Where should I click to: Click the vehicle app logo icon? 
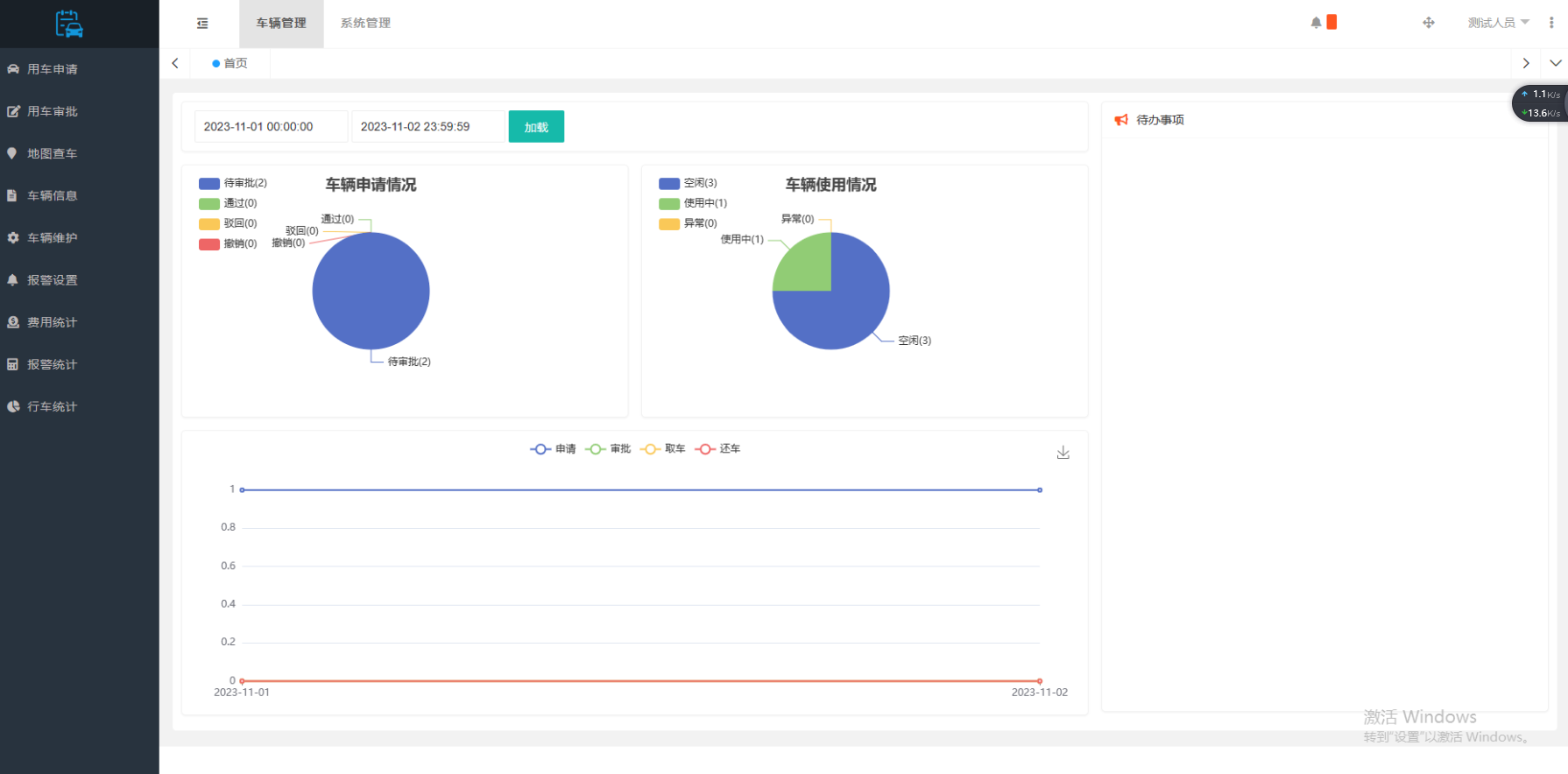point(69,24)
